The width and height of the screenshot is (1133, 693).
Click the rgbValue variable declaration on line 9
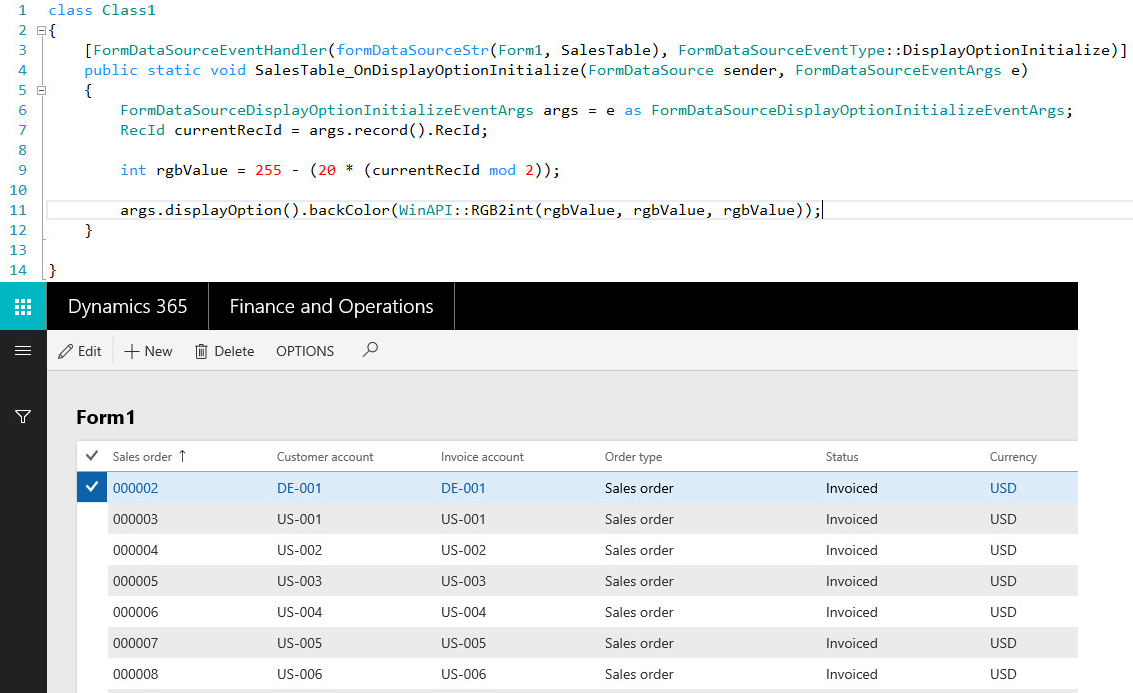tap(191, 171)
